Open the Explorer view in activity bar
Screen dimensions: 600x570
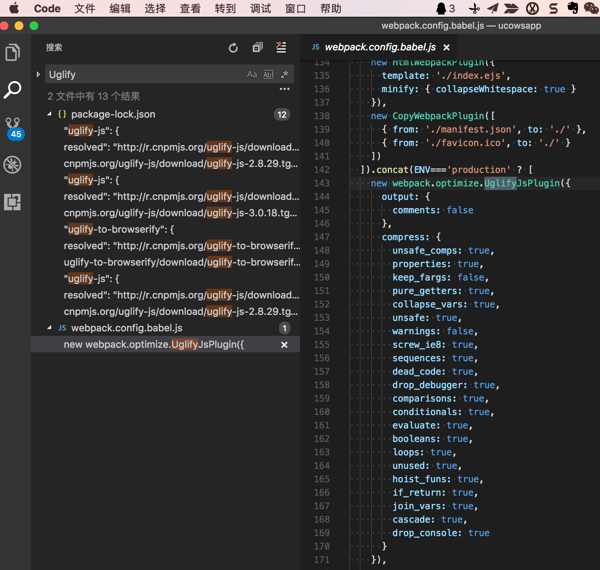[x=13, y=53]
